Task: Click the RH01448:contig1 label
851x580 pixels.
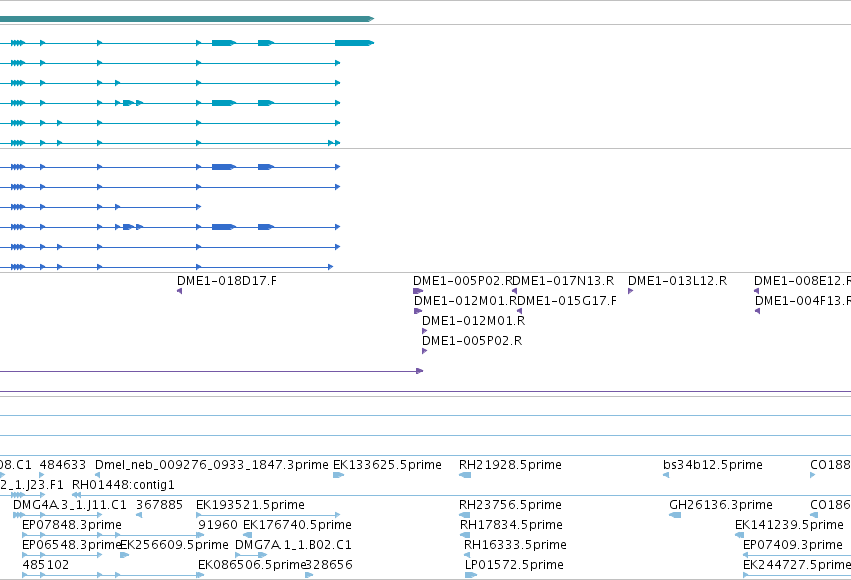Action: [x=123, y=485]
